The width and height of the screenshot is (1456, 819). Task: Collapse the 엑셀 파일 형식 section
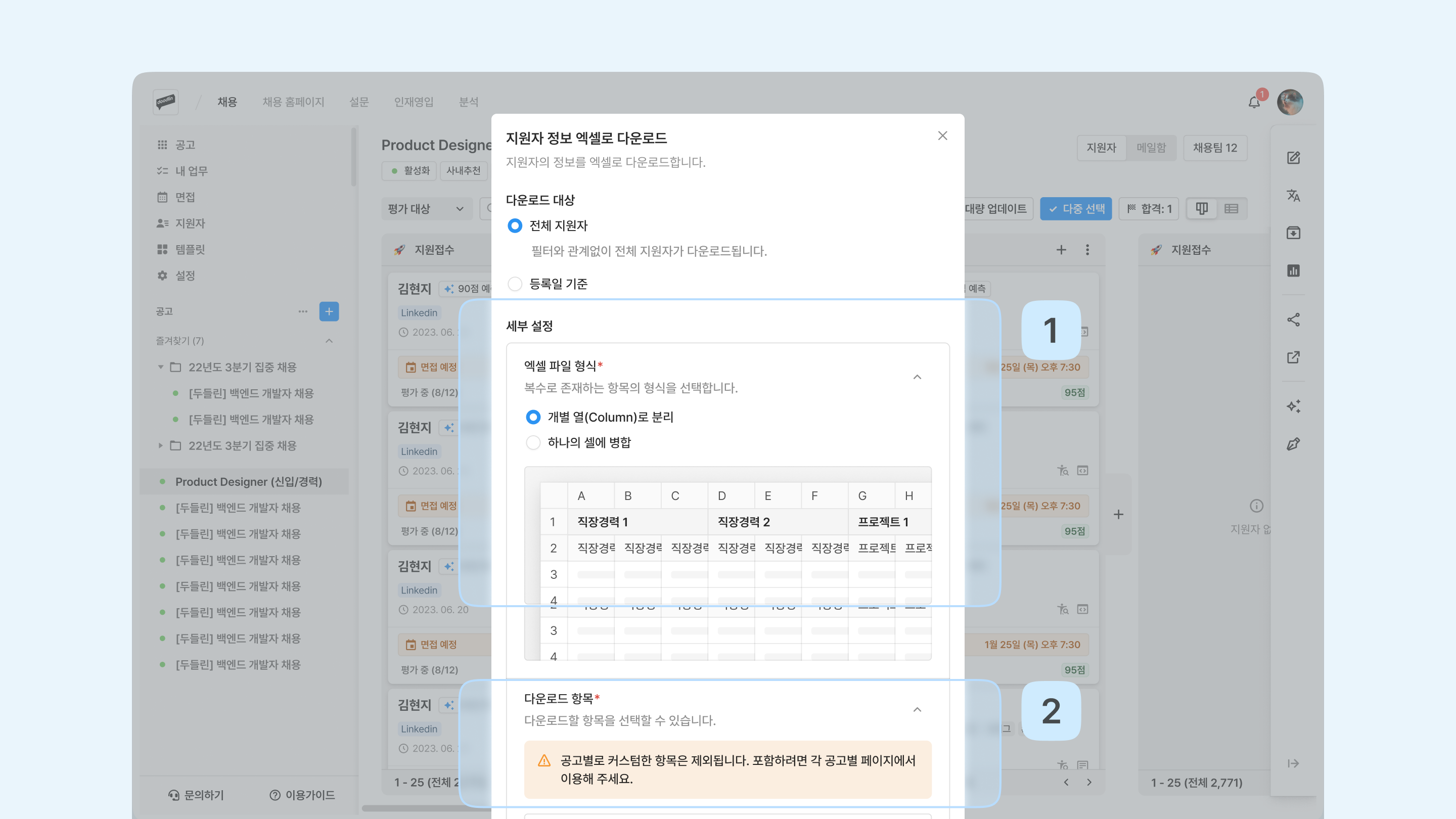point(918,377)
